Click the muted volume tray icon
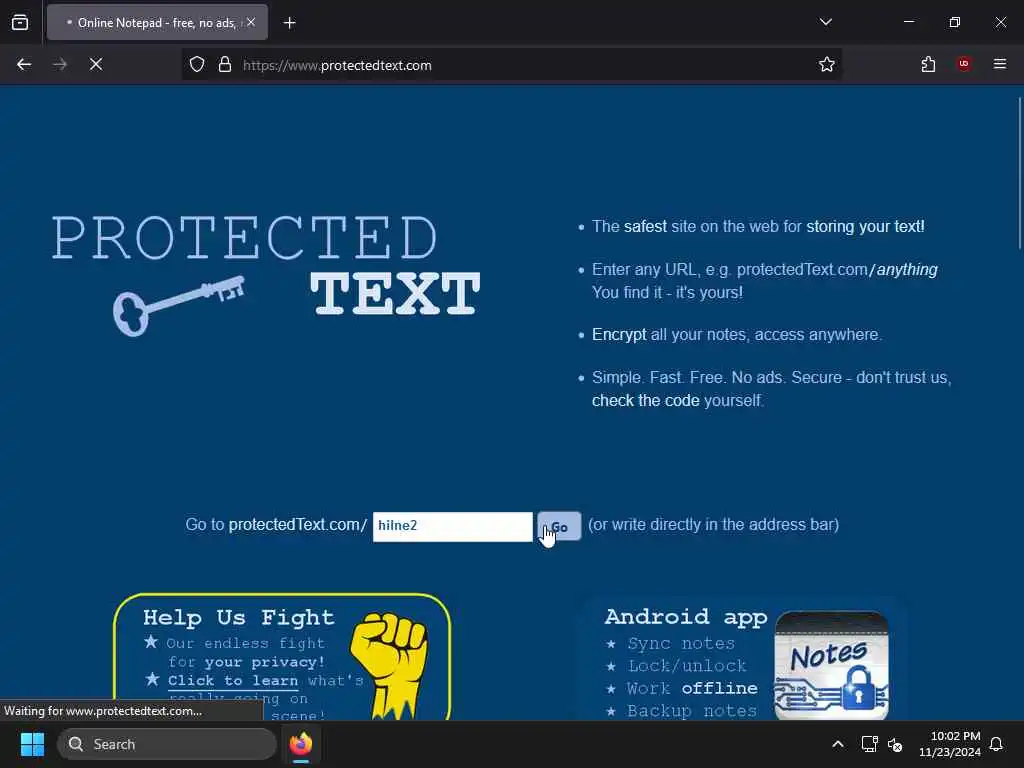This screenshot has height=768, width=1024. click(895, 744)
